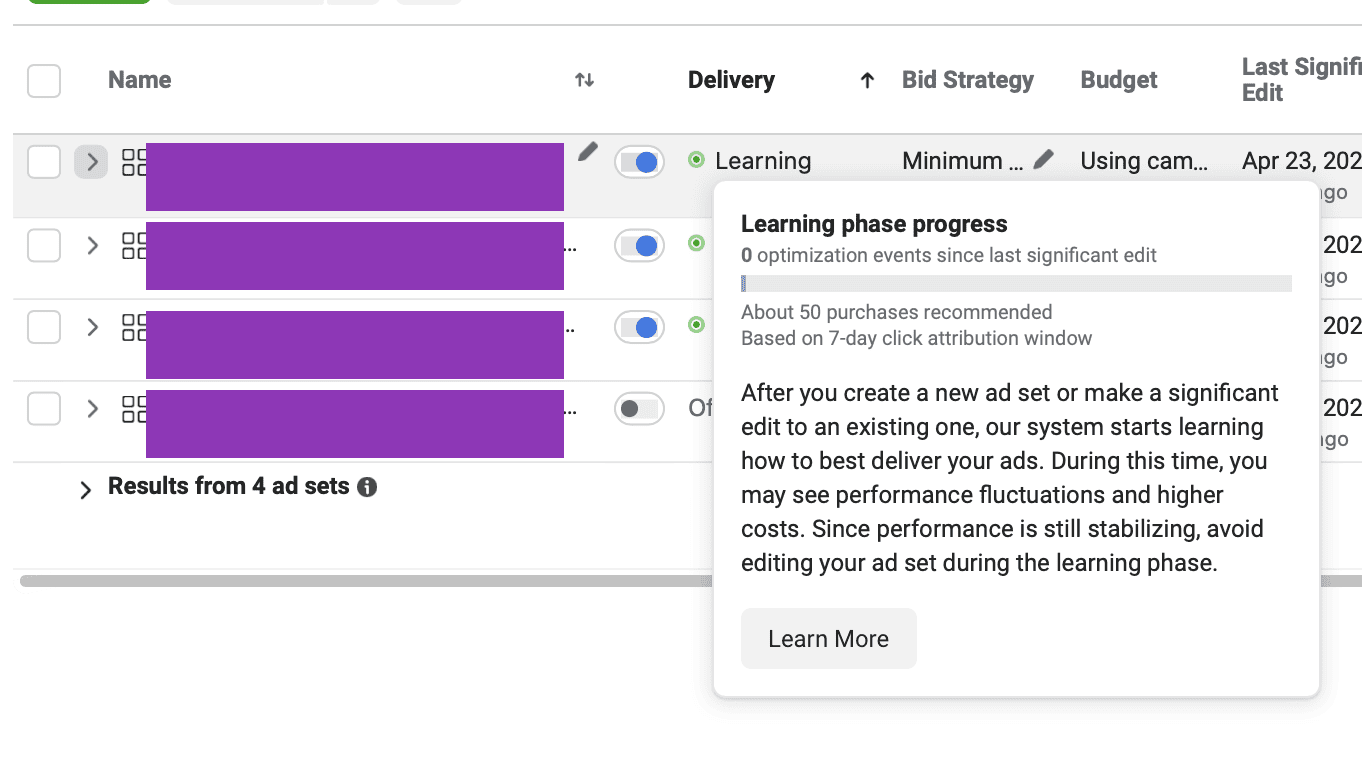
Task: Check the box for the Learning ad set row
Action: [x=44, y=161]
